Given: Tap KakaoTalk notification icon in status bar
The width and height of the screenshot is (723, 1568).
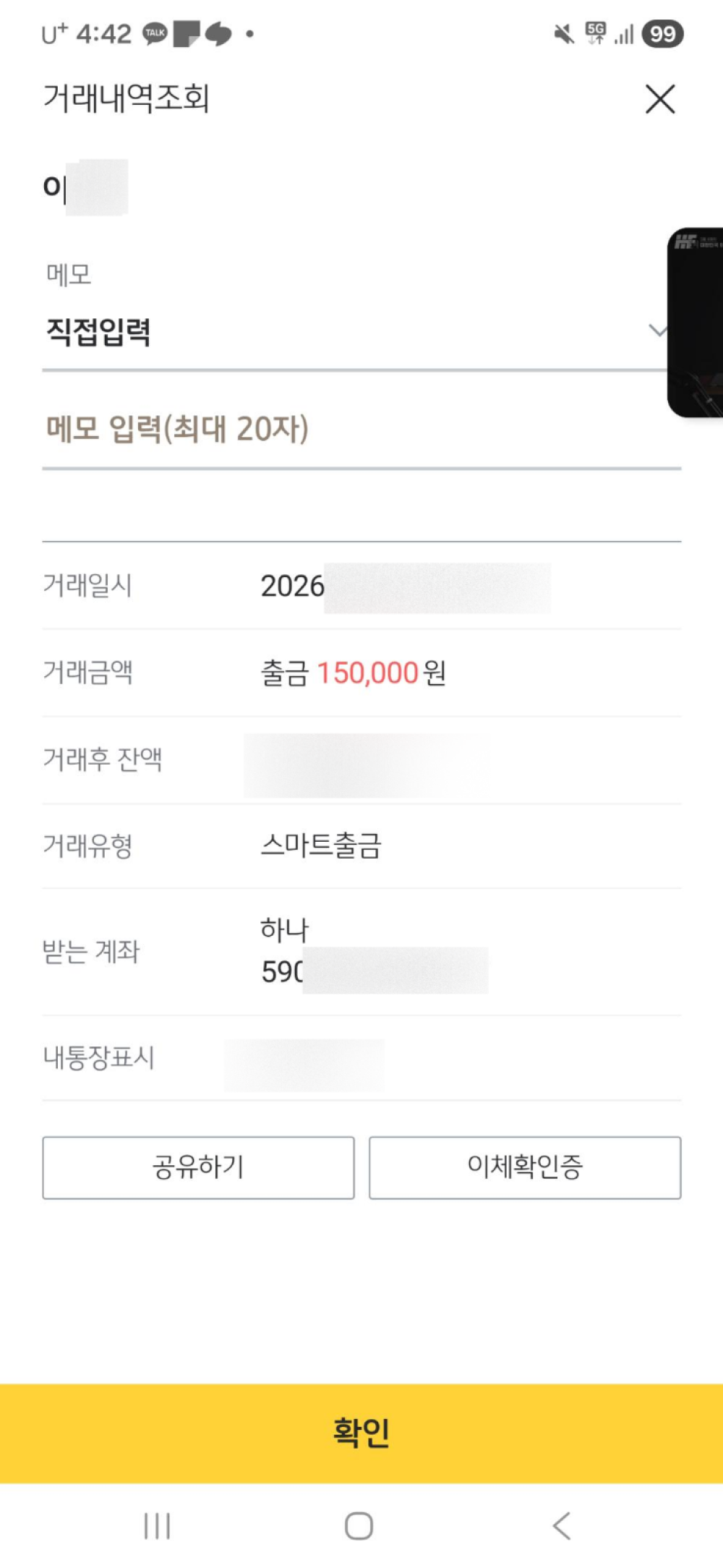Looking at the screenshot, I should tap(155, 33).
